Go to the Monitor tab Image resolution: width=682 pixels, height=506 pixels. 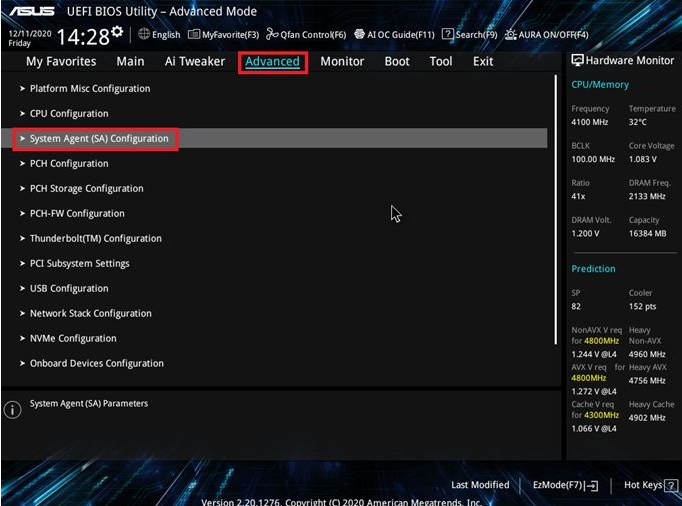pos(342,61)
